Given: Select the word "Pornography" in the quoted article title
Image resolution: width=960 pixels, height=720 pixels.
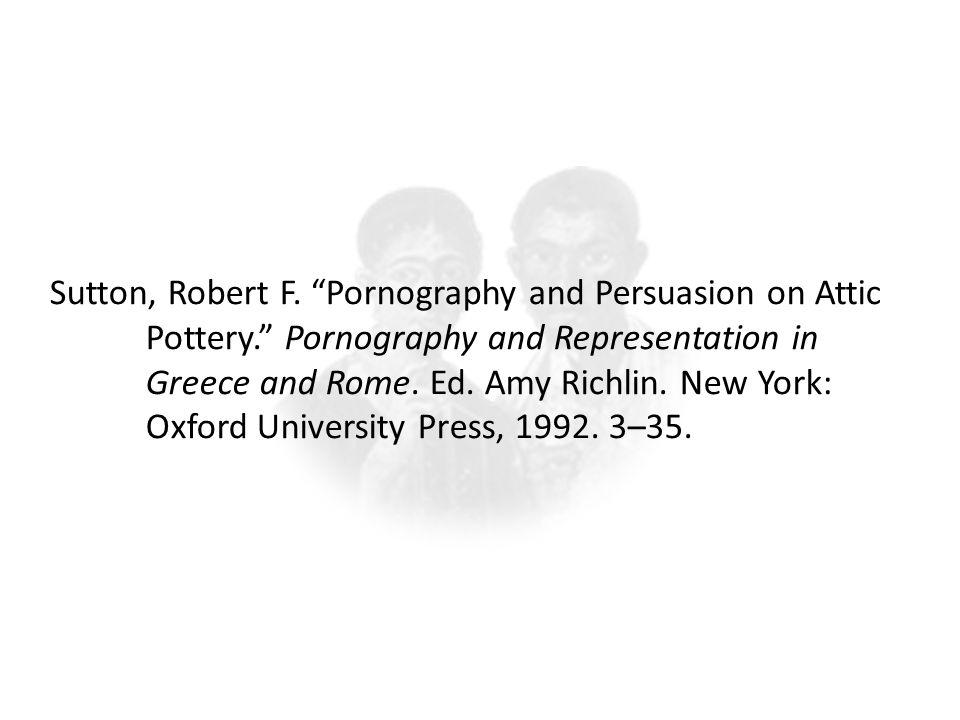Looking at the screenshot, I should [421, 295].
